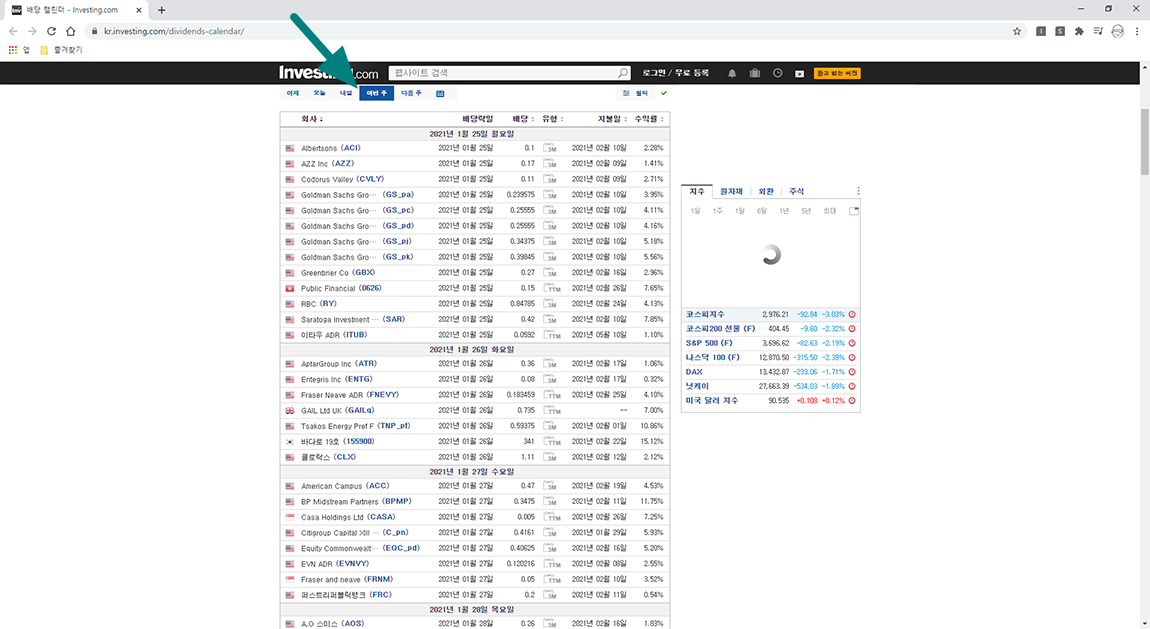Go to the browser home page icon
This screenshot has width=1150, height=629.
click(70, 31)
